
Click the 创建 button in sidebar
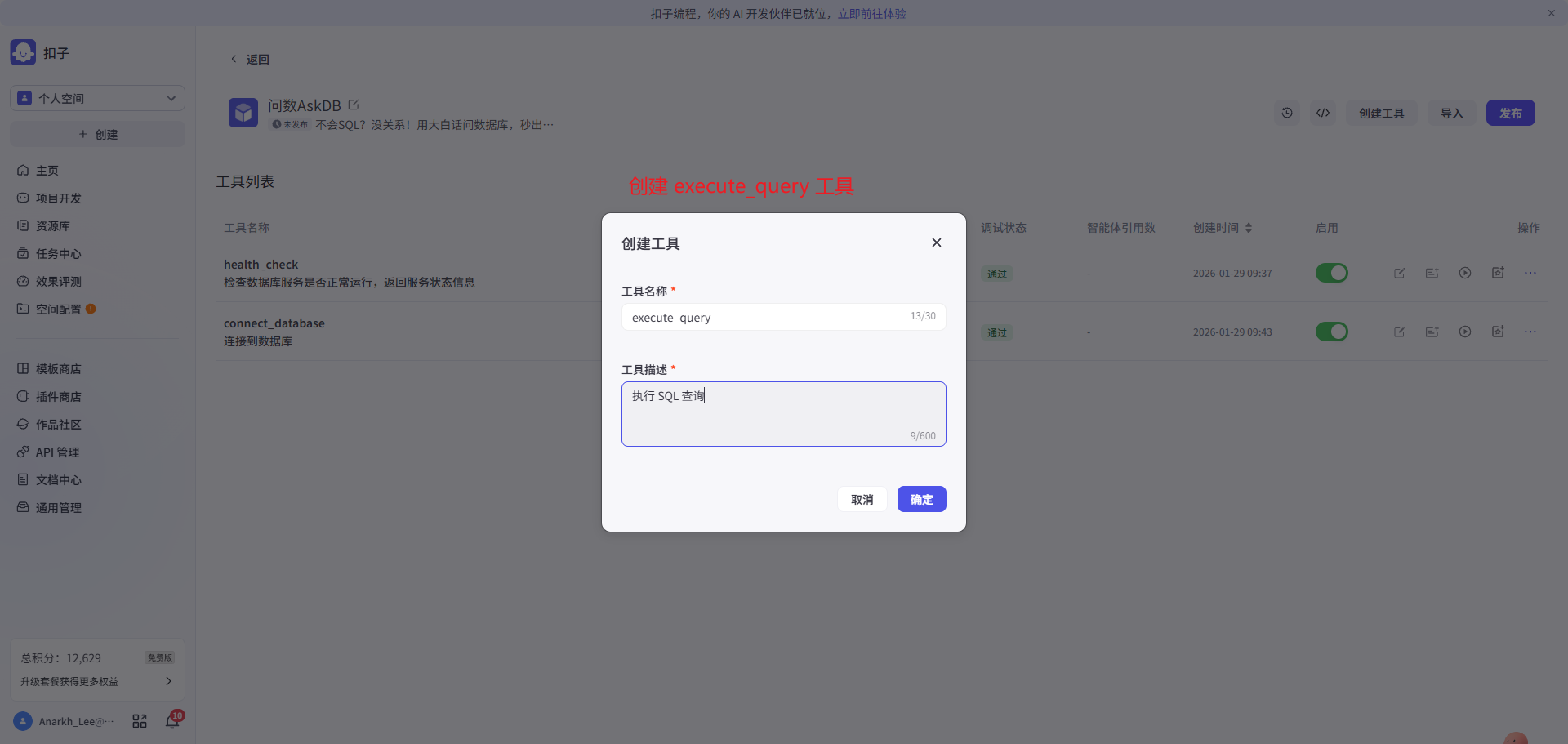tap(97, 134)
